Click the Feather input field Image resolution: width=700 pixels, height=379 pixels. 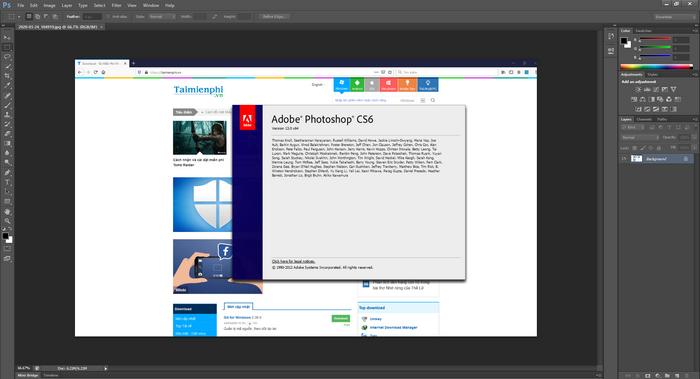click(92, 17)
